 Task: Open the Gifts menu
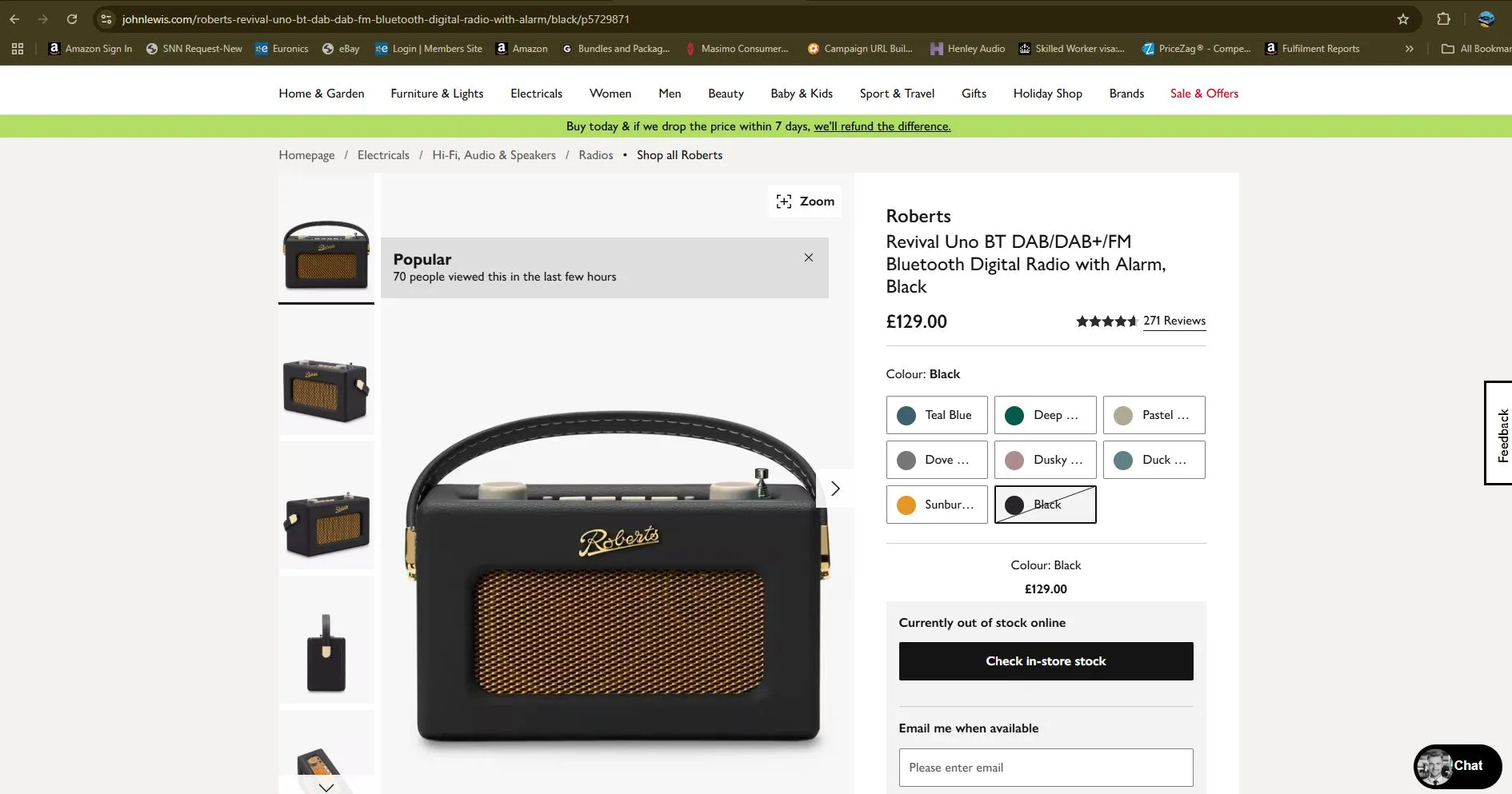974,94
